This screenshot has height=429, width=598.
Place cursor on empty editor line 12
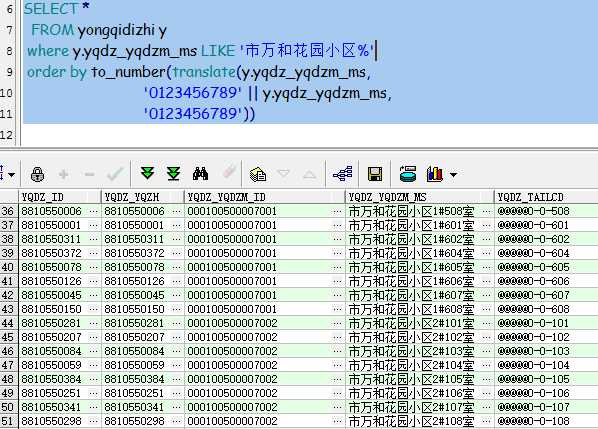(305, 135)
